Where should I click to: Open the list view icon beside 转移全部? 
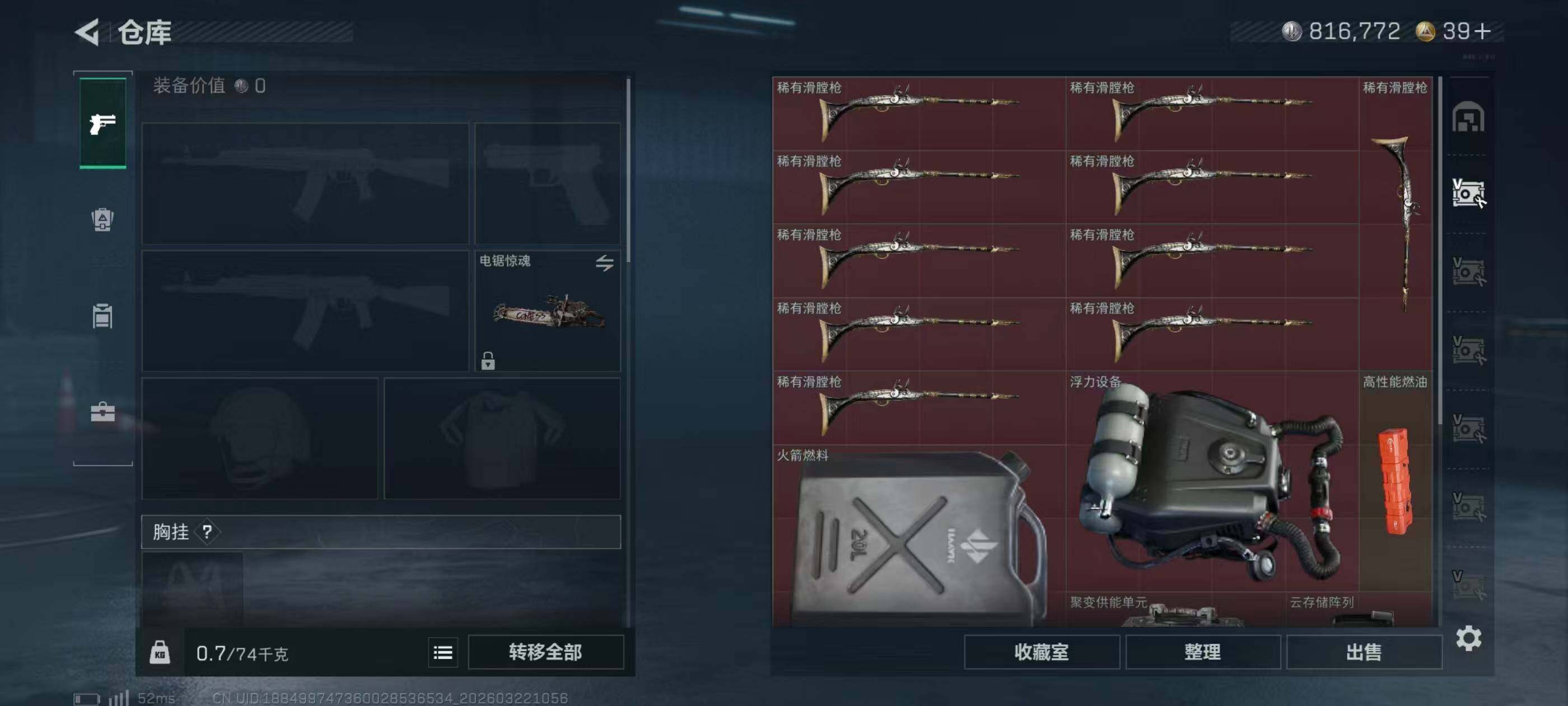coord(443,652)
